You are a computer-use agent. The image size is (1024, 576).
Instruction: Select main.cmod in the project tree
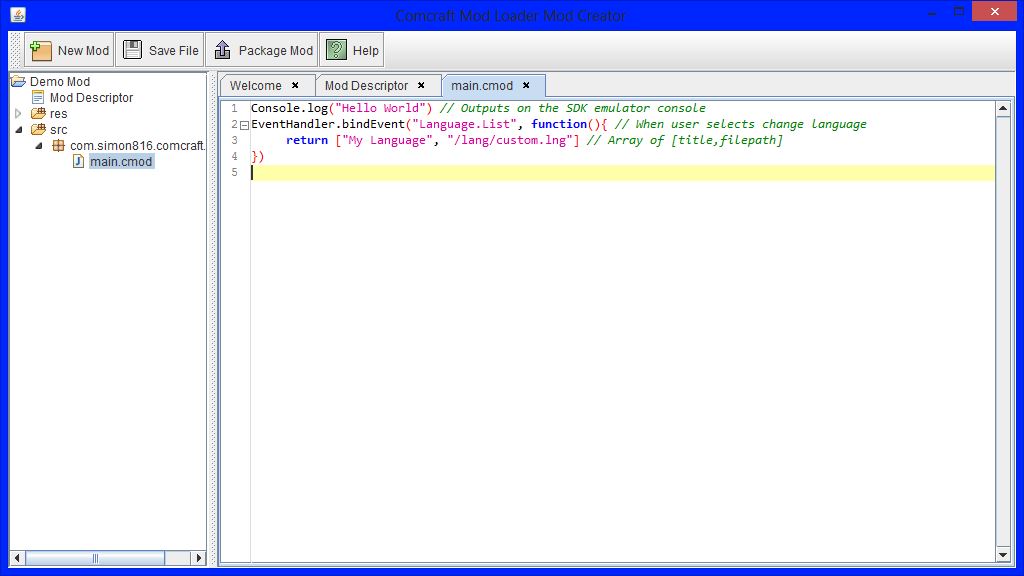tap(121, 161)
